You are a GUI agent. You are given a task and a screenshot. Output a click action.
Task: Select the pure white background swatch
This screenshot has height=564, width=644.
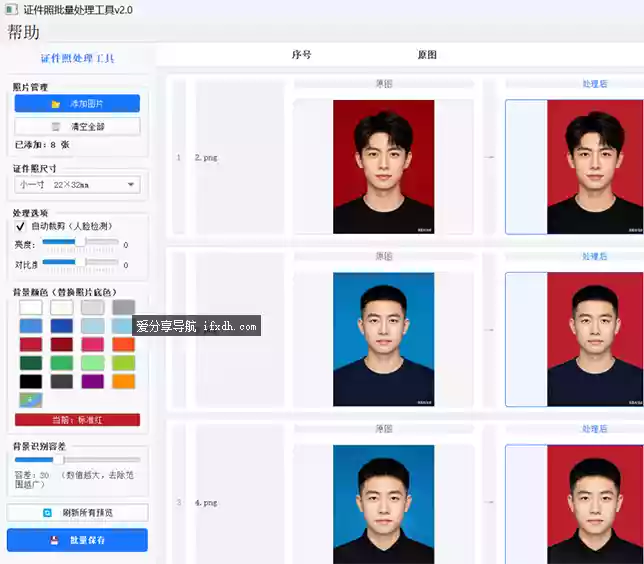(31, 307)
